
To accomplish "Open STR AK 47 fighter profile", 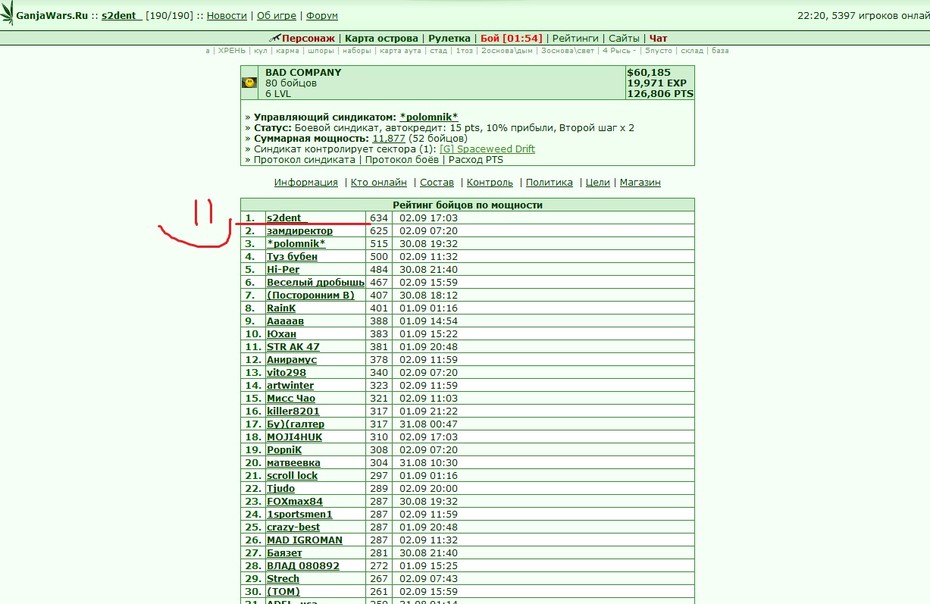I will pos(292,347).
